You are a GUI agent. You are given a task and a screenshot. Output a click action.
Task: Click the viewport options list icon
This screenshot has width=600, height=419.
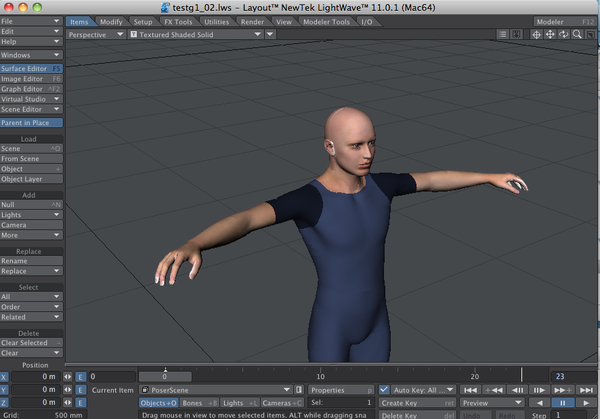[x=503, y=35]
